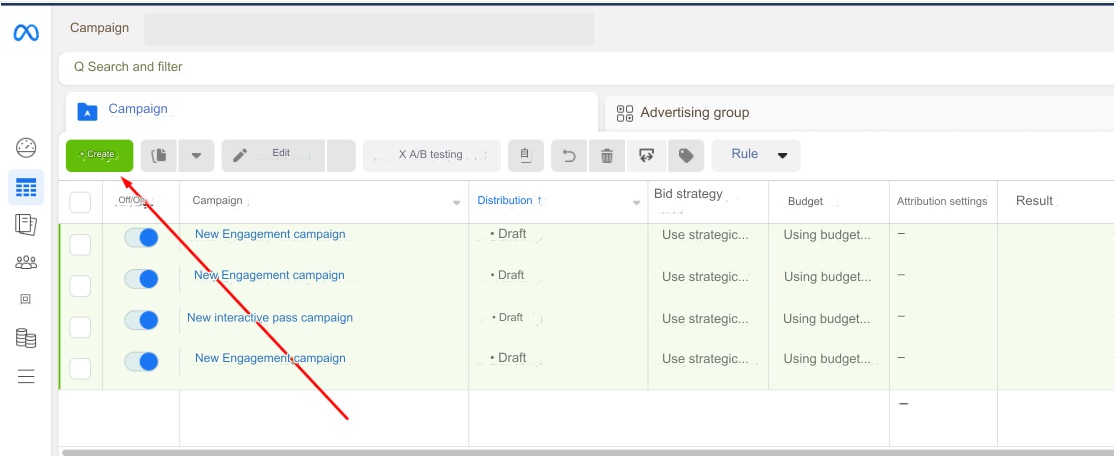Click the trash delete icon
Viewport: 1117px width, 456px height.
coord(607,155)
